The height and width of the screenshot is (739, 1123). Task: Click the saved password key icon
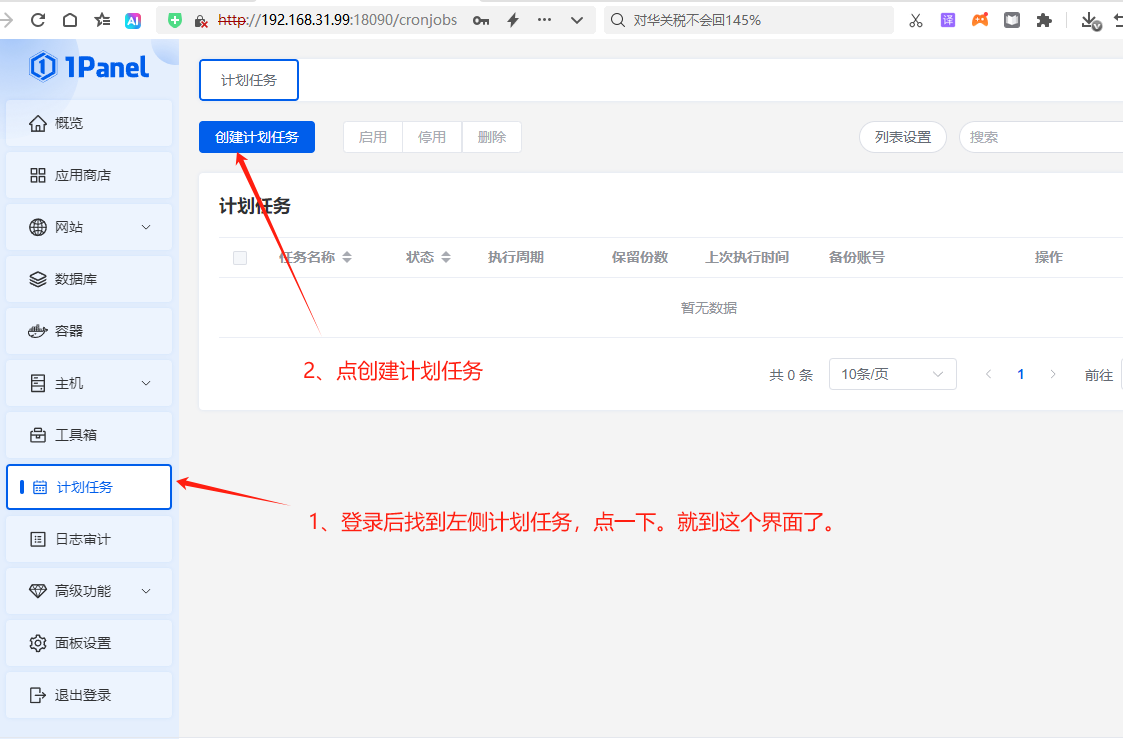[481, 21]
